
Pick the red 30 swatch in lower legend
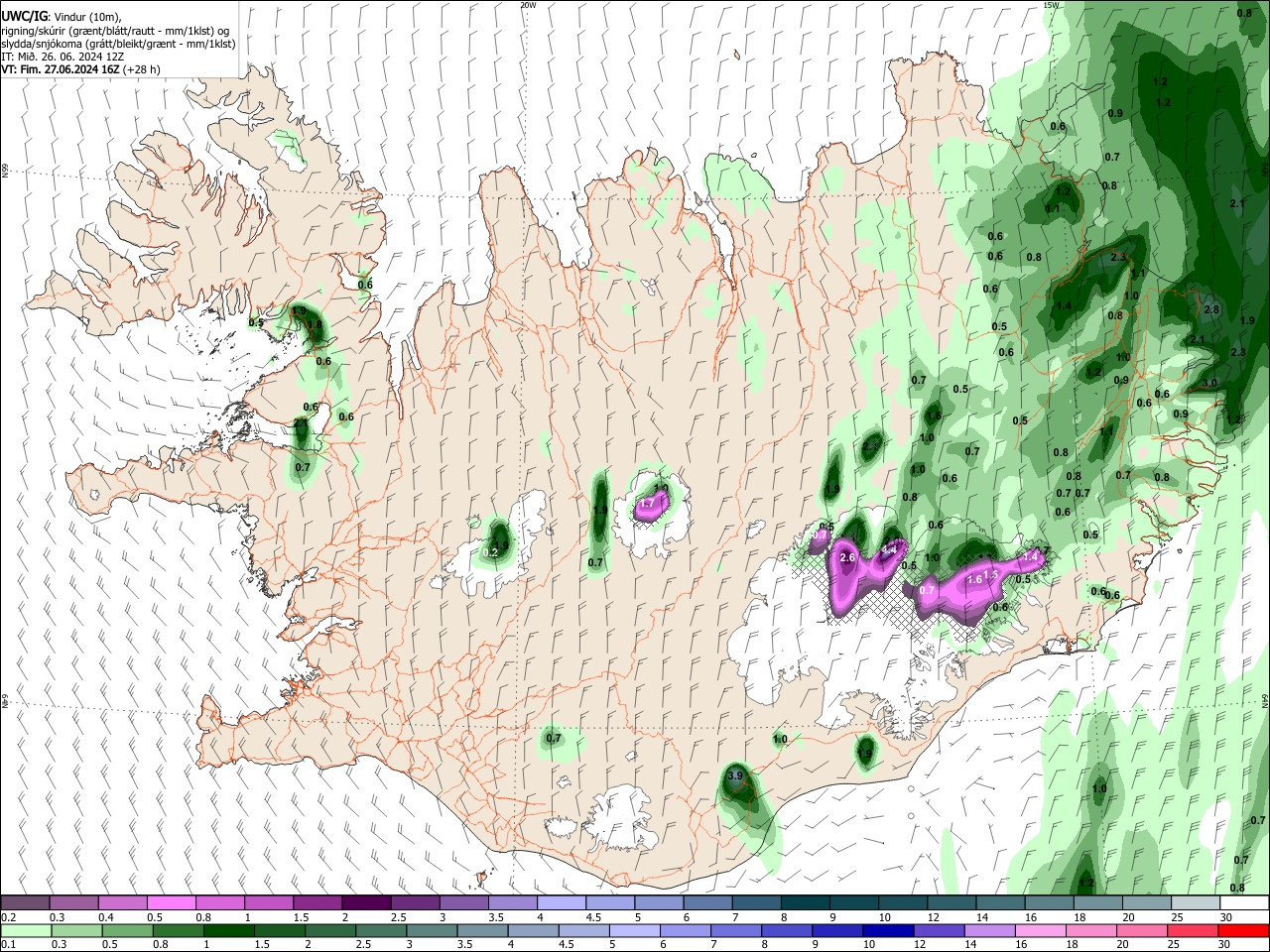(1245, 932)
